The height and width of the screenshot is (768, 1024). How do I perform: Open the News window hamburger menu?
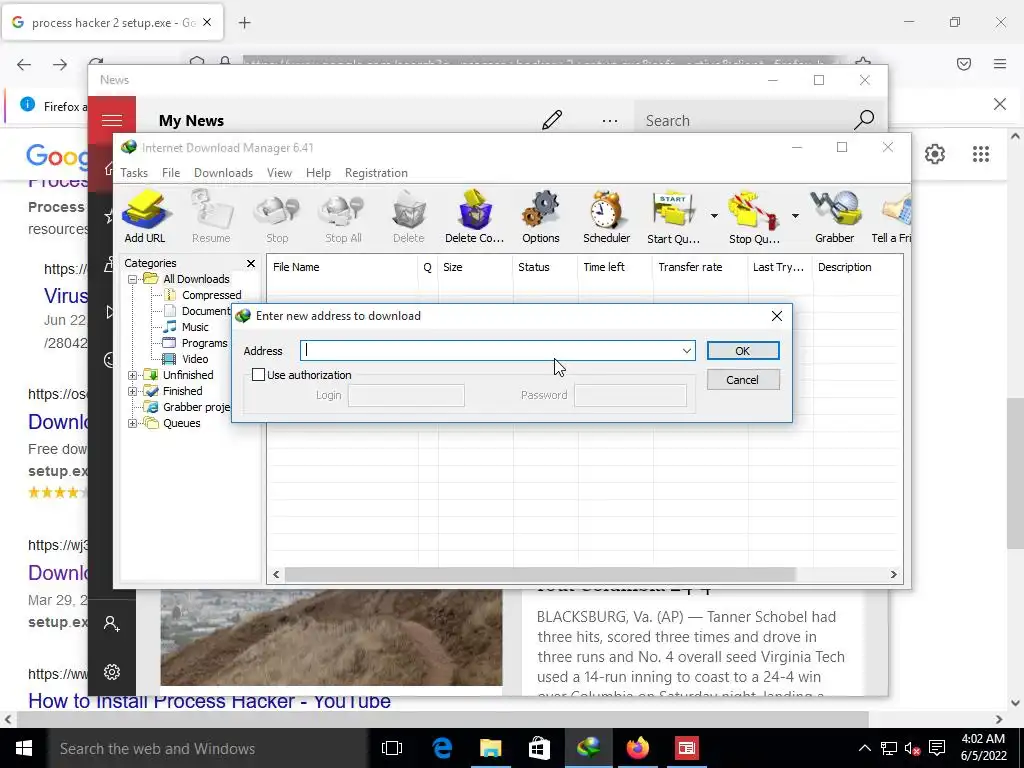pyautogui.click(x=112, y=120)
